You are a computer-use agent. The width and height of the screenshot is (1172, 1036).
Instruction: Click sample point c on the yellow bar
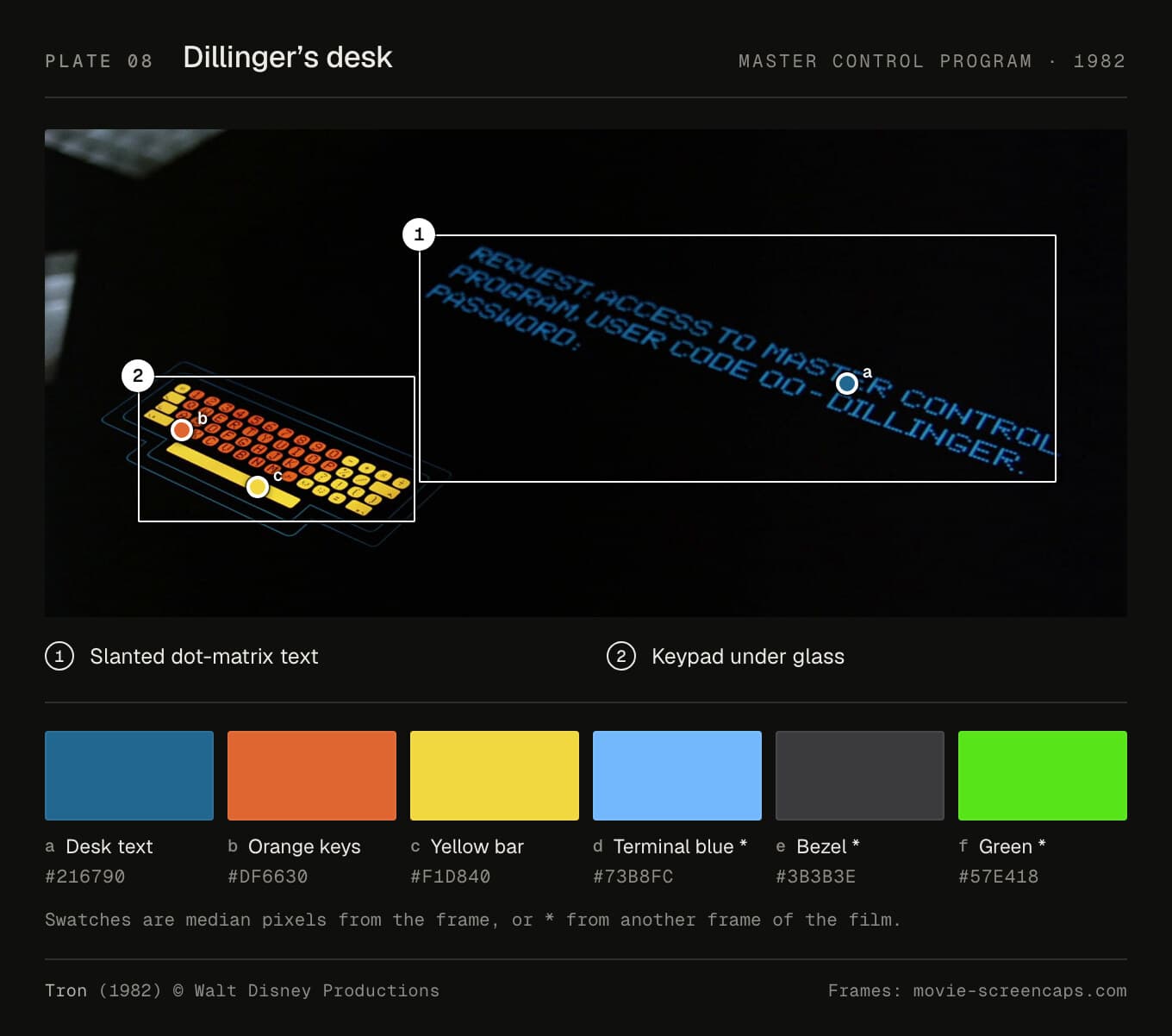[257, 487]
